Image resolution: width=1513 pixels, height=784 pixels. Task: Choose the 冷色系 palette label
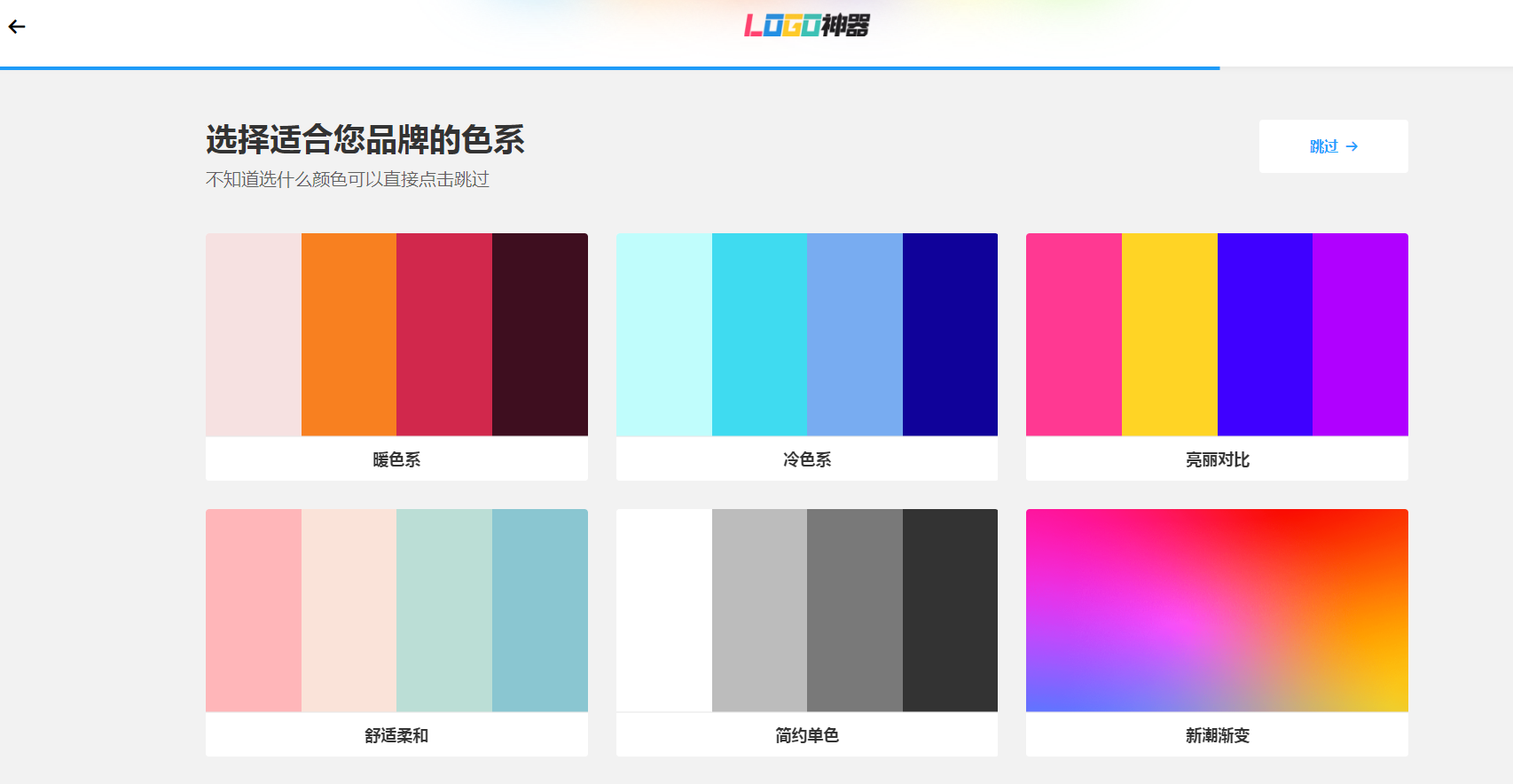(806, 459)
